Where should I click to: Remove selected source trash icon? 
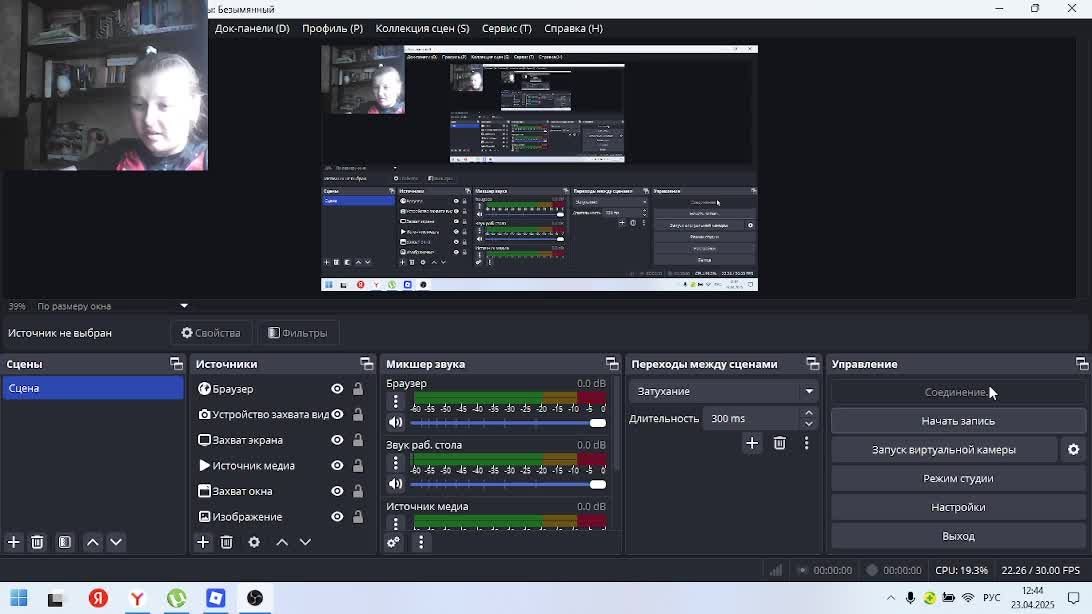(226, 542)
